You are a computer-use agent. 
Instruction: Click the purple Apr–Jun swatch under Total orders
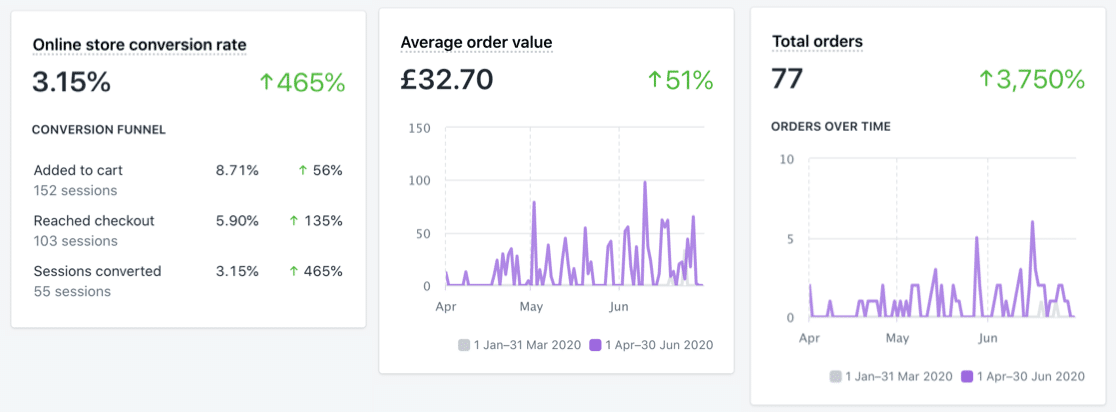(x=967, y=377)
